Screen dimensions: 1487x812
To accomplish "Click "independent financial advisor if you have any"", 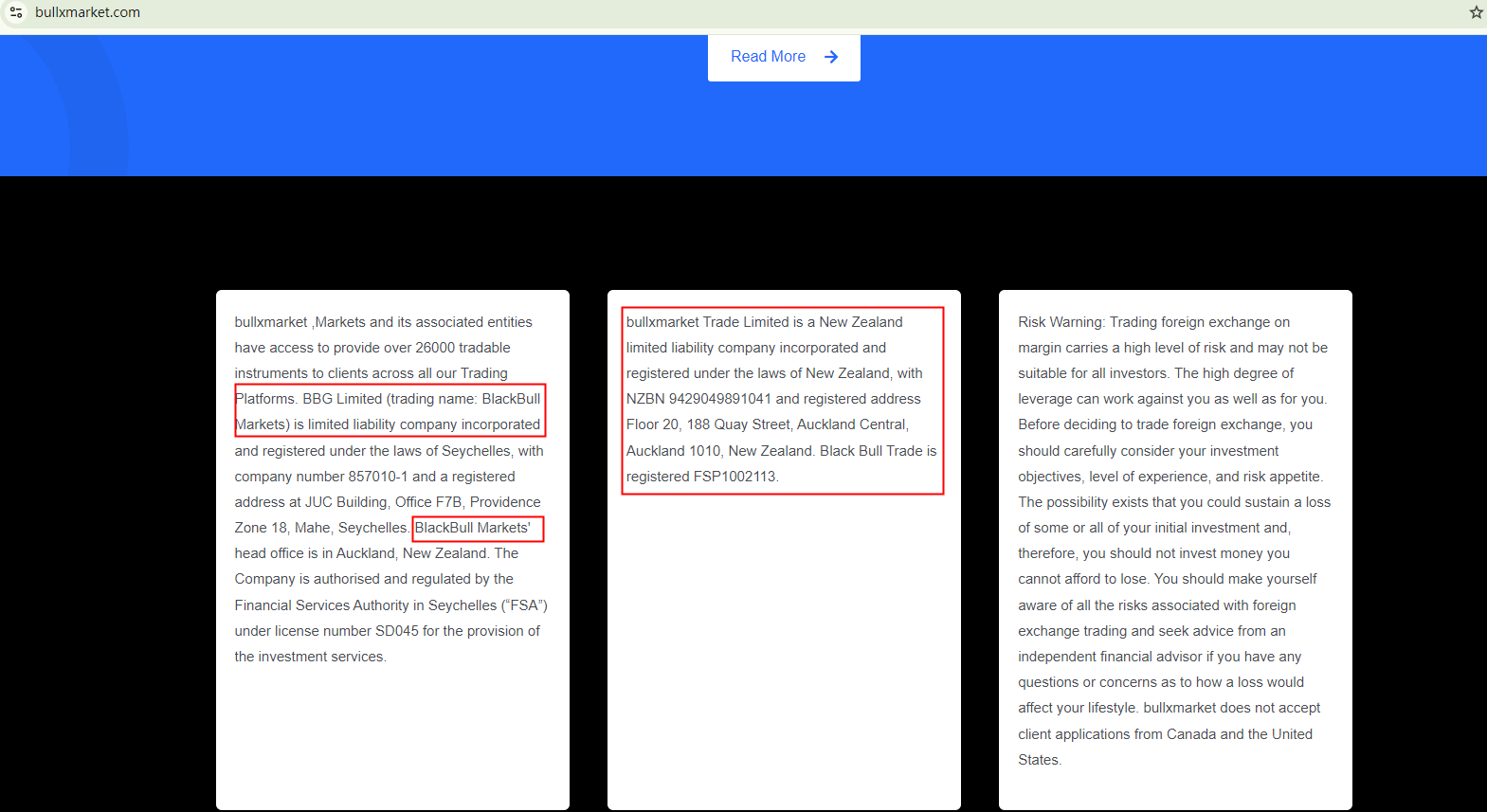I will 1160,657.
